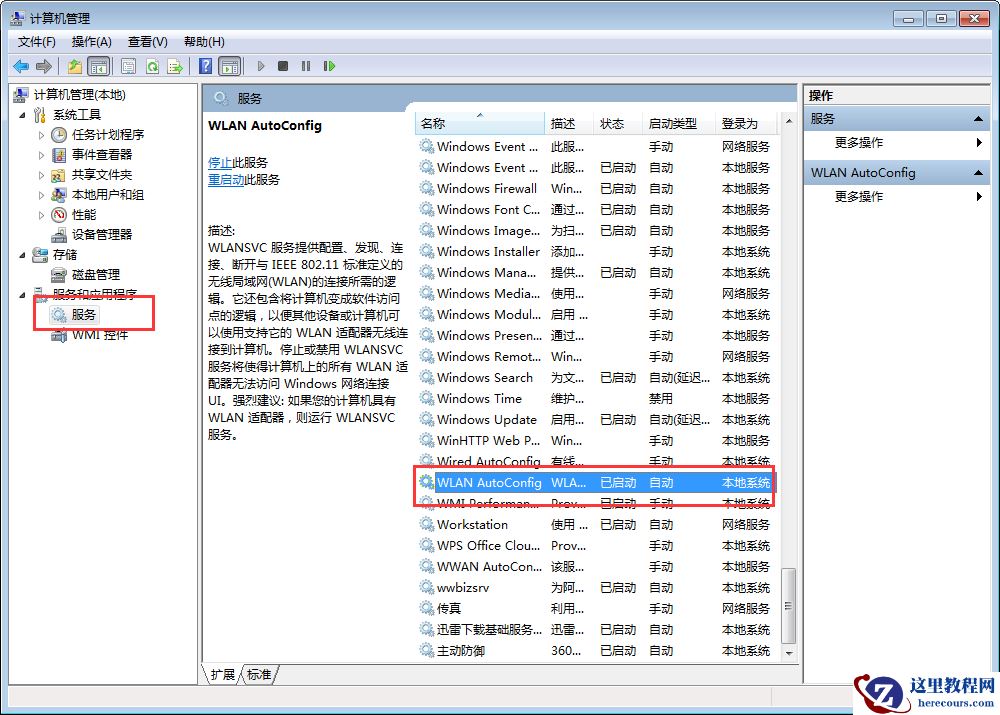This screenshot has height=715, width=1000.
Task: Switch to the 标准 tab
Action: coord(258,674)
